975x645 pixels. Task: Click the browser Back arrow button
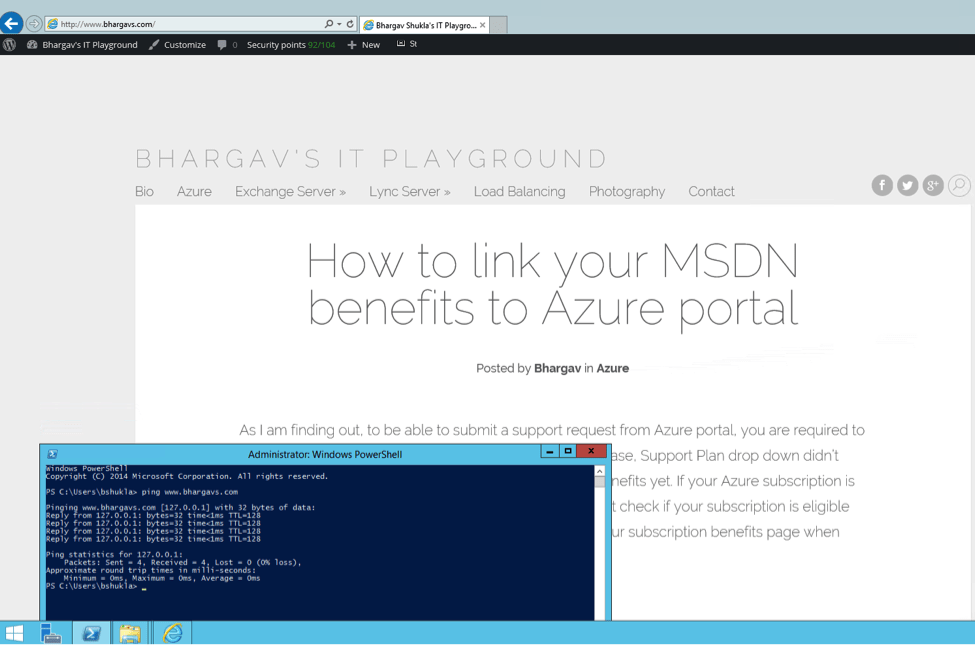coord(12,23)
